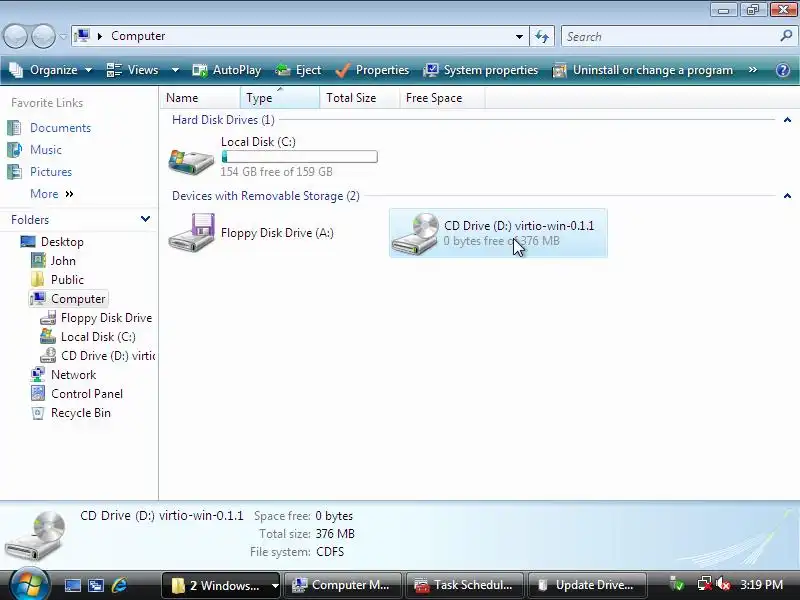Click the network status tray icon
Screen dimensions: 800x600
pos(705,584)
